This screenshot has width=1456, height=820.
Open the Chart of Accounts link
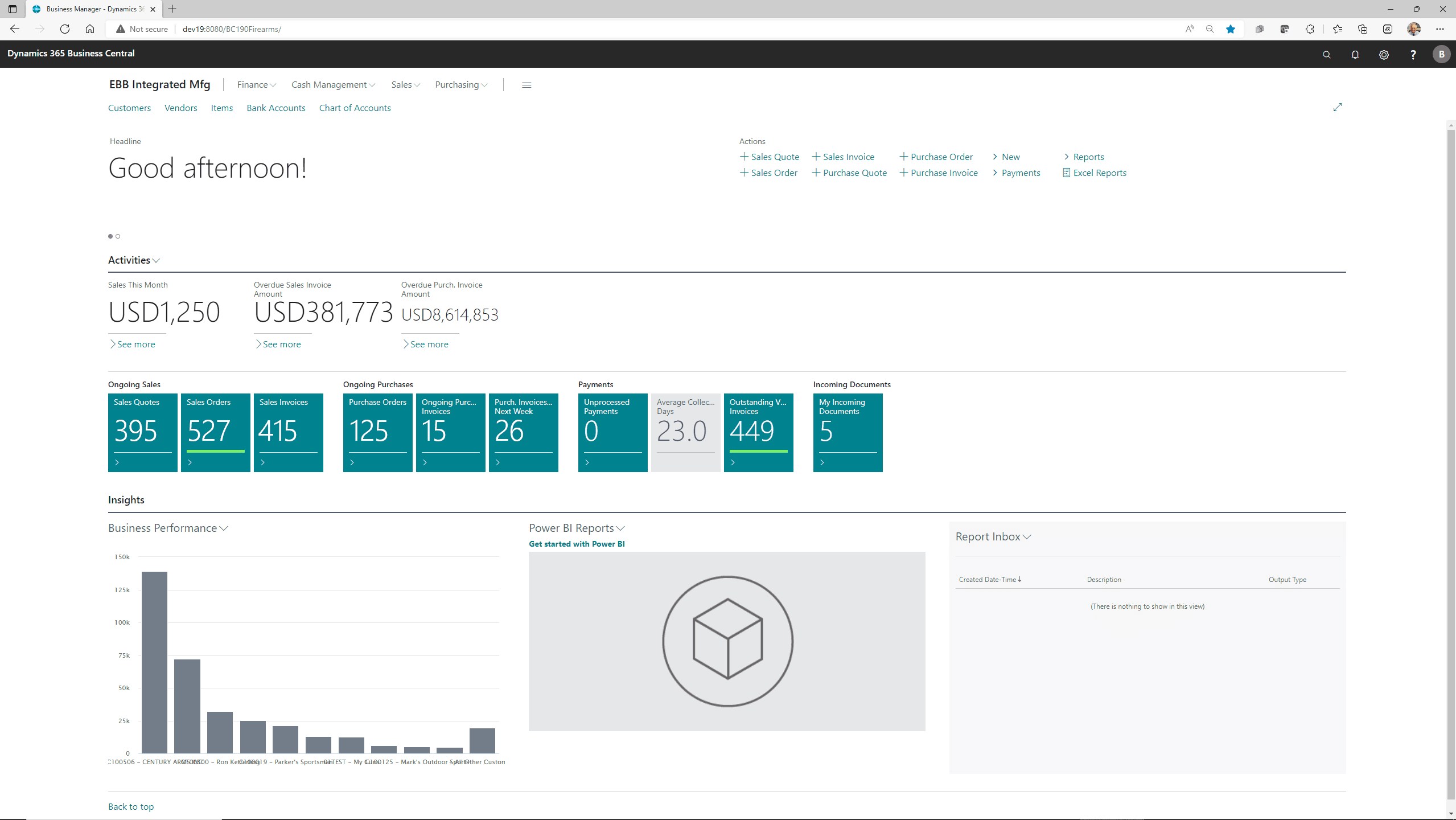355,108
